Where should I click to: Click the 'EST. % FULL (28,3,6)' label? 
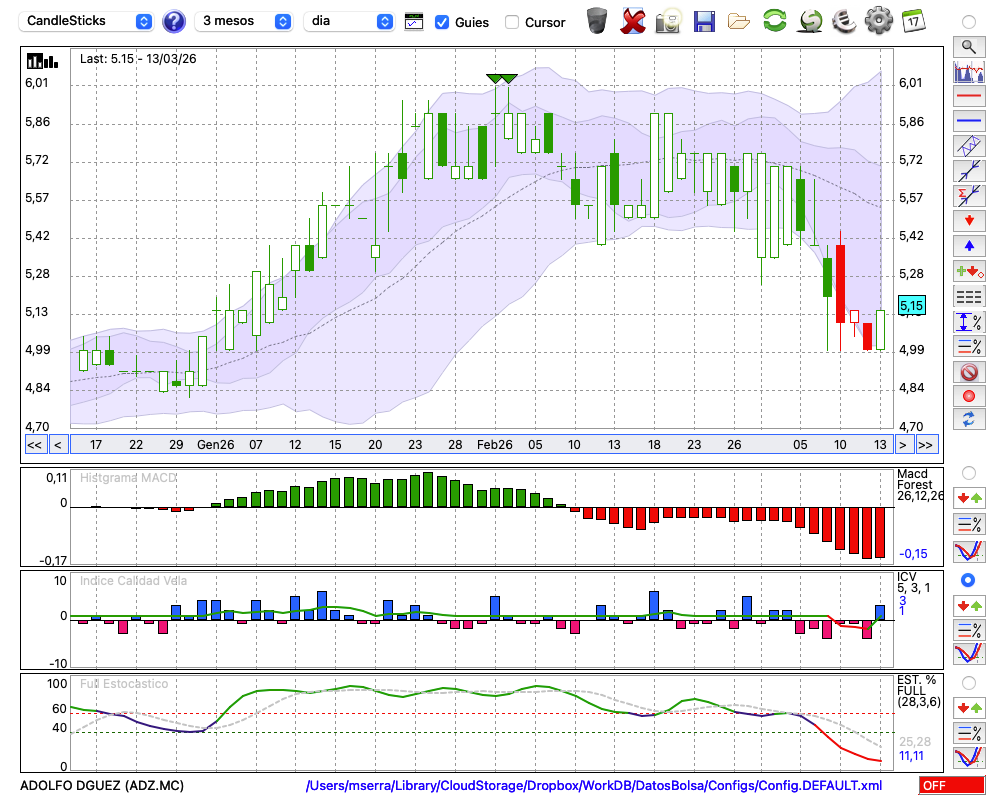[x=918, y=691]
